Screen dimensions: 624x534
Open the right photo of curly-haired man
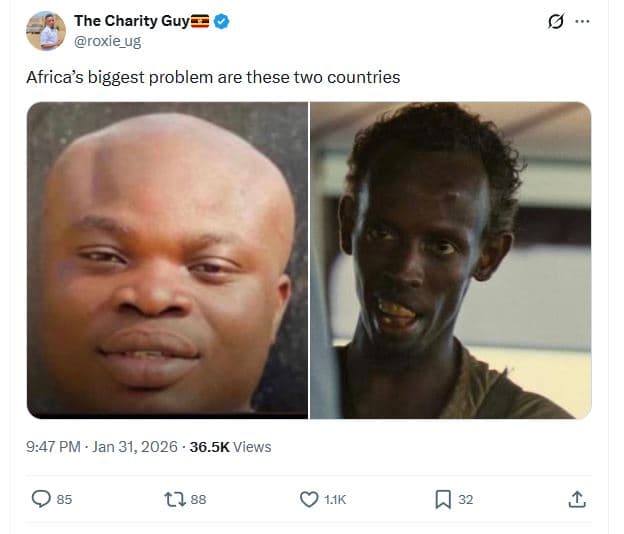(x=450, y=260)
